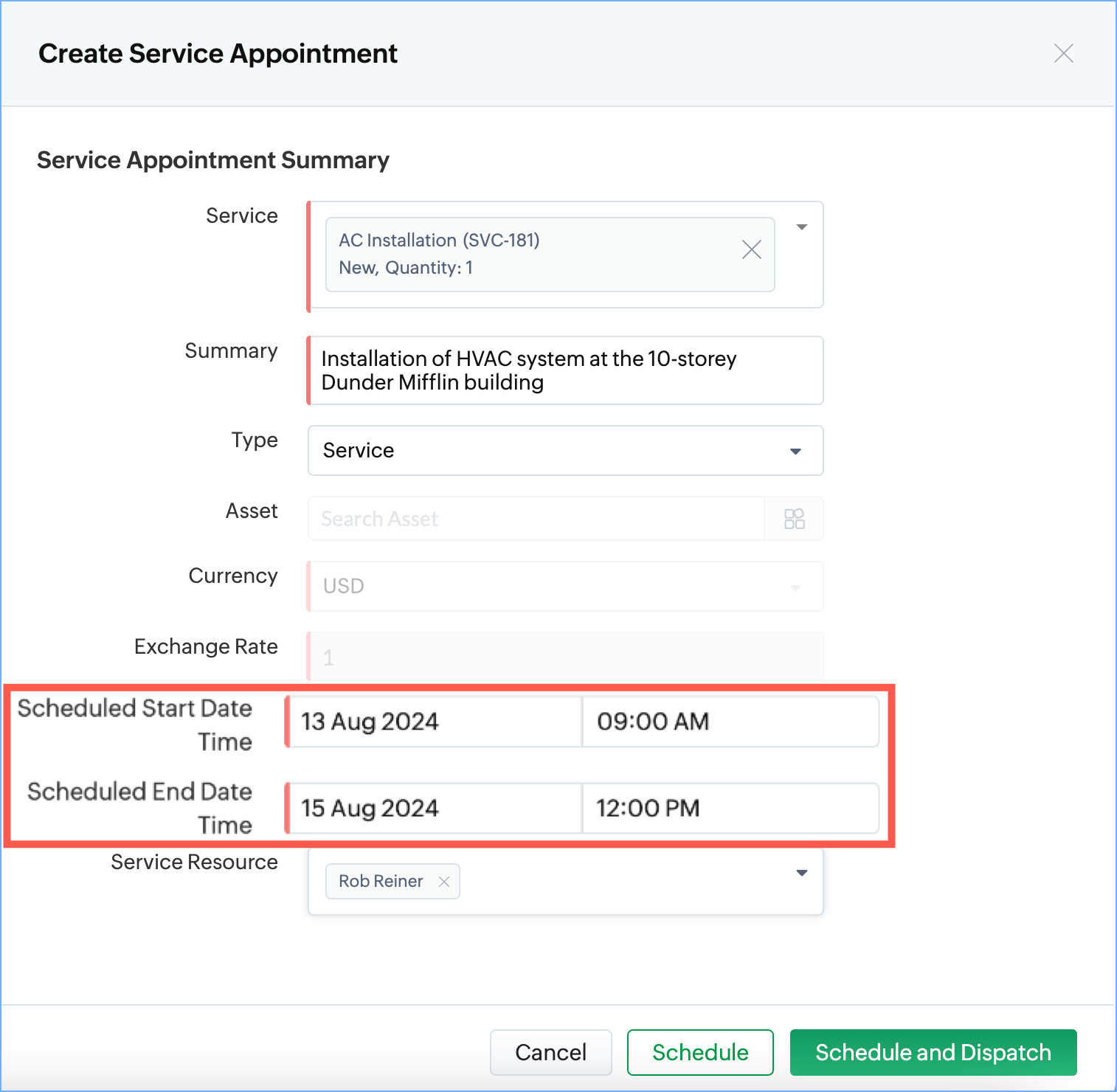Viewport: 1117px width, 1092px height.
Task: Expand the Service dropdown arrow
Action: tap(801, 227)
